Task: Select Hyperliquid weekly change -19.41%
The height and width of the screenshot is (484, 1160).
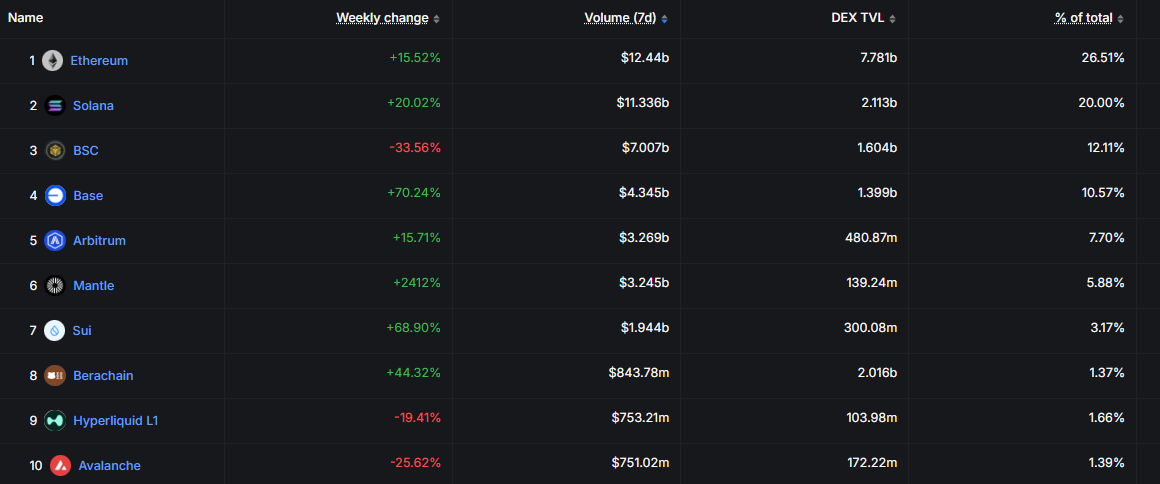Action: click(x=417, y=418)
